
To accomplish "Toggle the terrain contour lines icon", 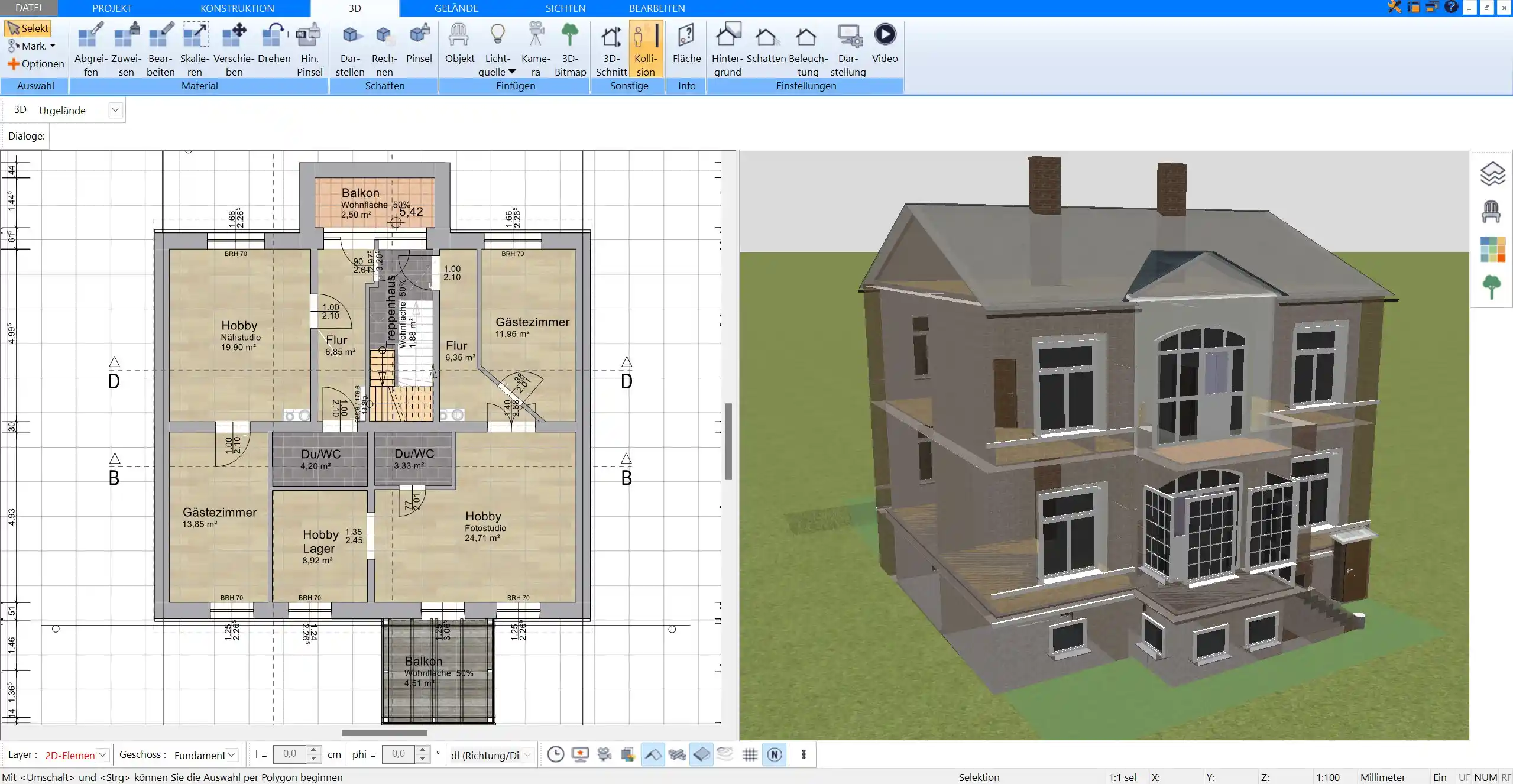I will 725,754.
